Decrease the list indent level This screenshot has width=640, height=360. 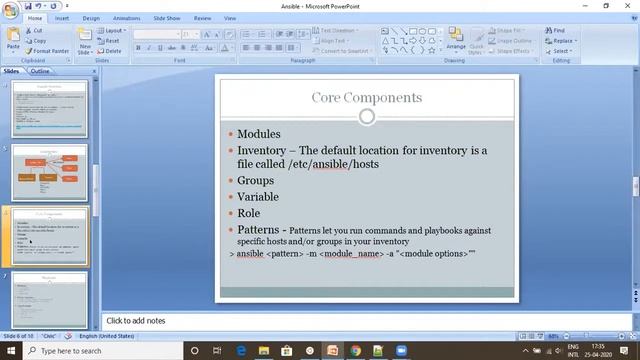[279, 34]
